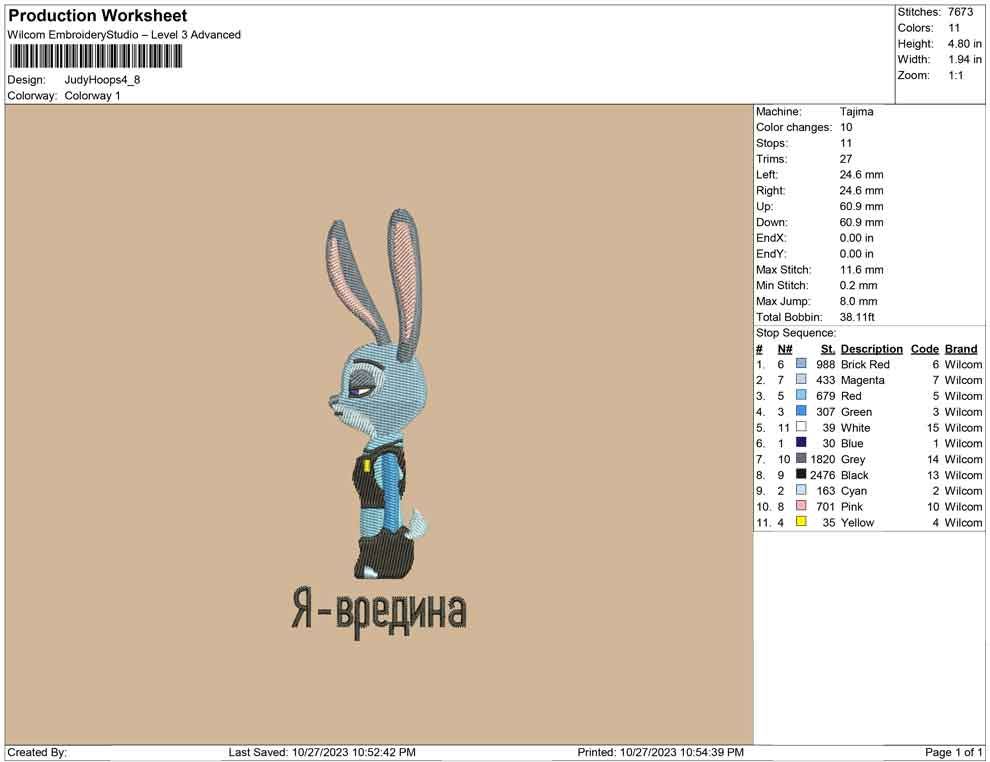Click the Description column header
The image size is (990, 762).
(x=871, y=349)
